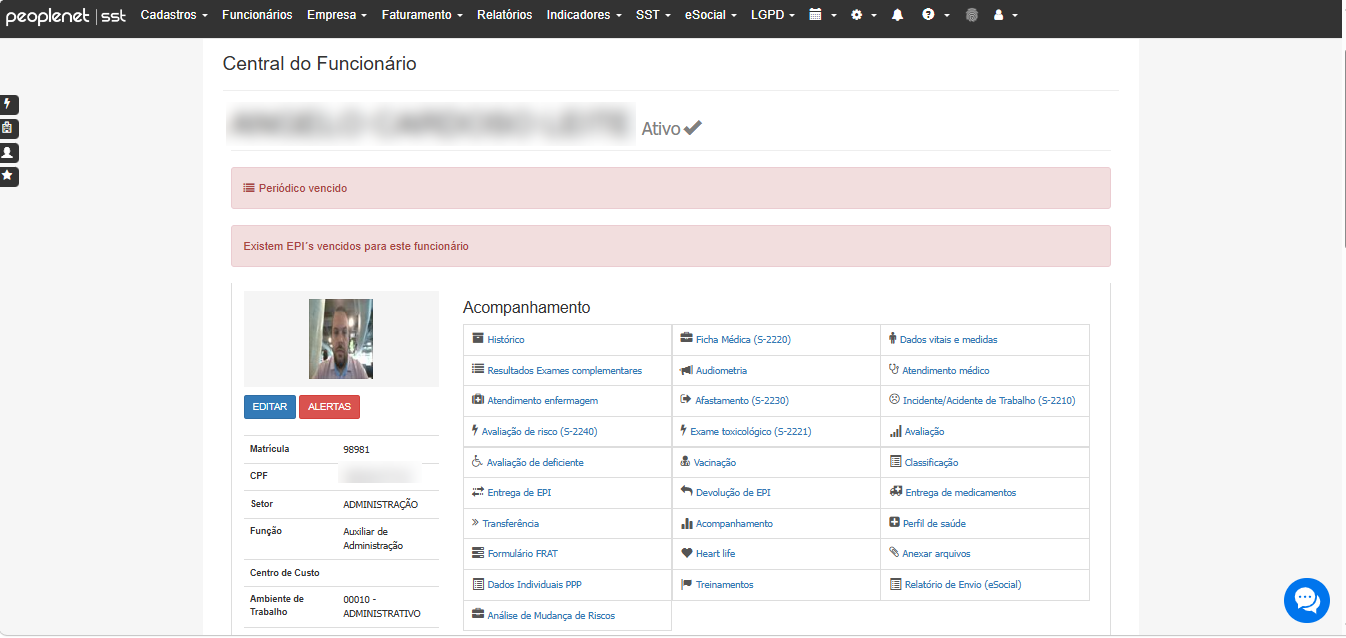Click the person icon in left sidebar
The image size is (1346, 638).
(8, 152)
